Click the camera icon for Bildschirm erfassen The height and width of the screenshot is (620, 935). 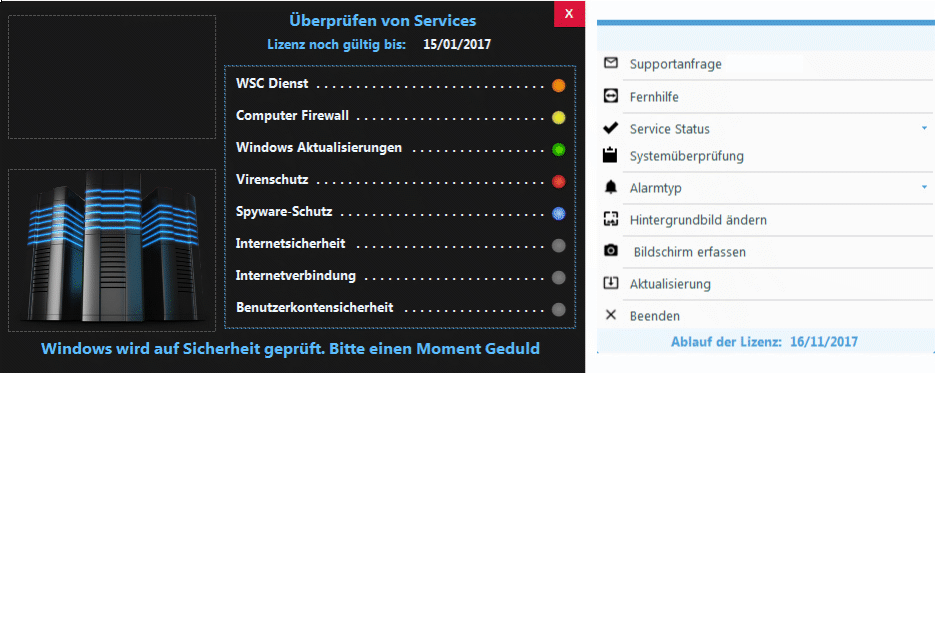[611, 251]
